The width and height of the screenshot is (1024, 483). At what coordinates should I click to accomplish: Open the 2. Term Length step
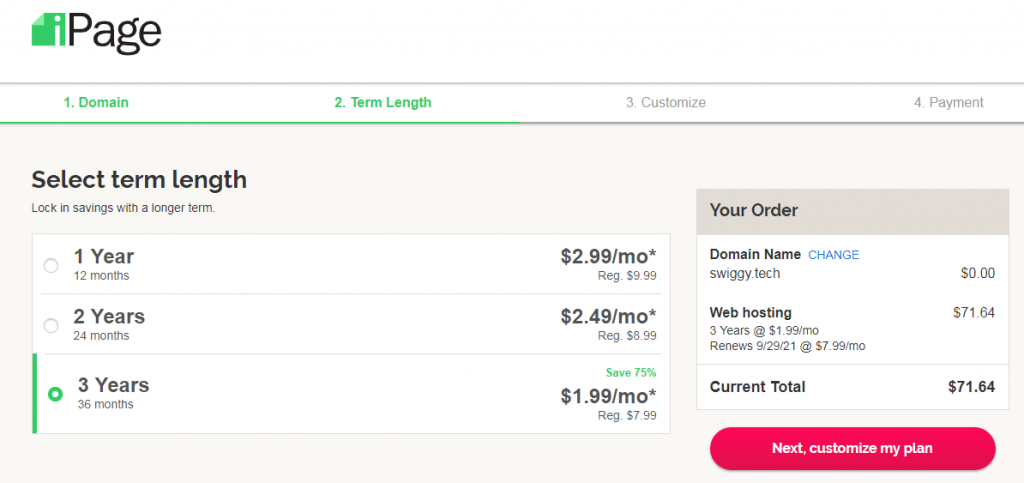click(x=383, y=102)
